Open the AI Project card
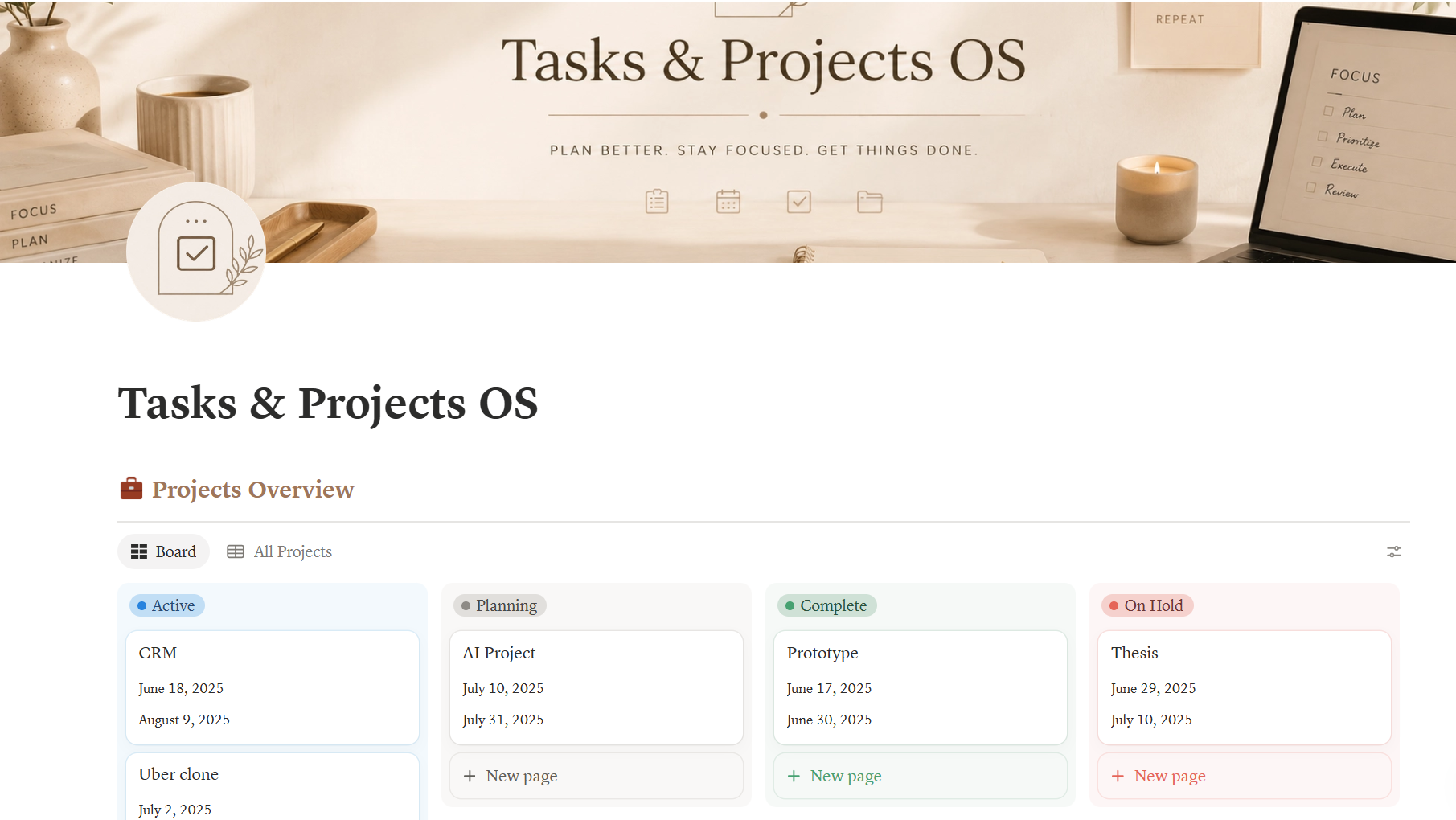Viewport: 1456px width, 820px height. pyautogui.click(x=597, y=687)
